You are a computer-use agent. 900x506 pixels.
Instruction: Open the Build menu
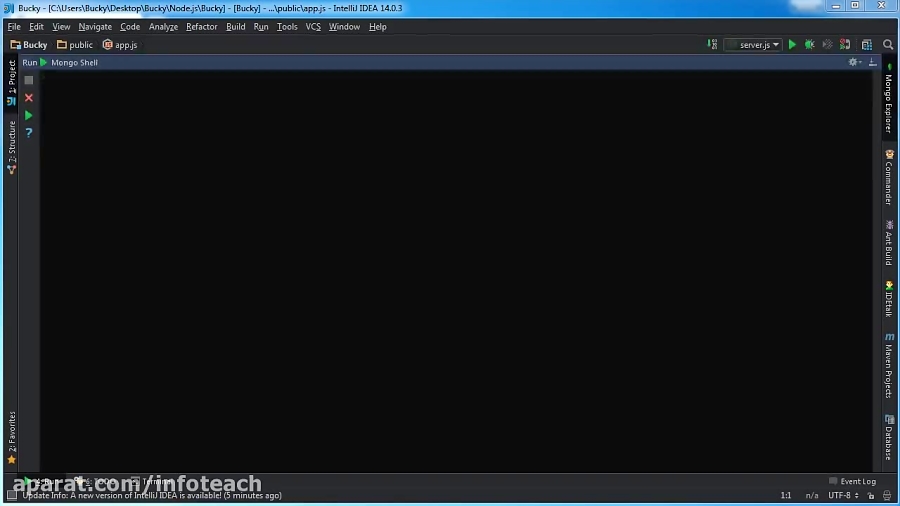pos(235,27)
